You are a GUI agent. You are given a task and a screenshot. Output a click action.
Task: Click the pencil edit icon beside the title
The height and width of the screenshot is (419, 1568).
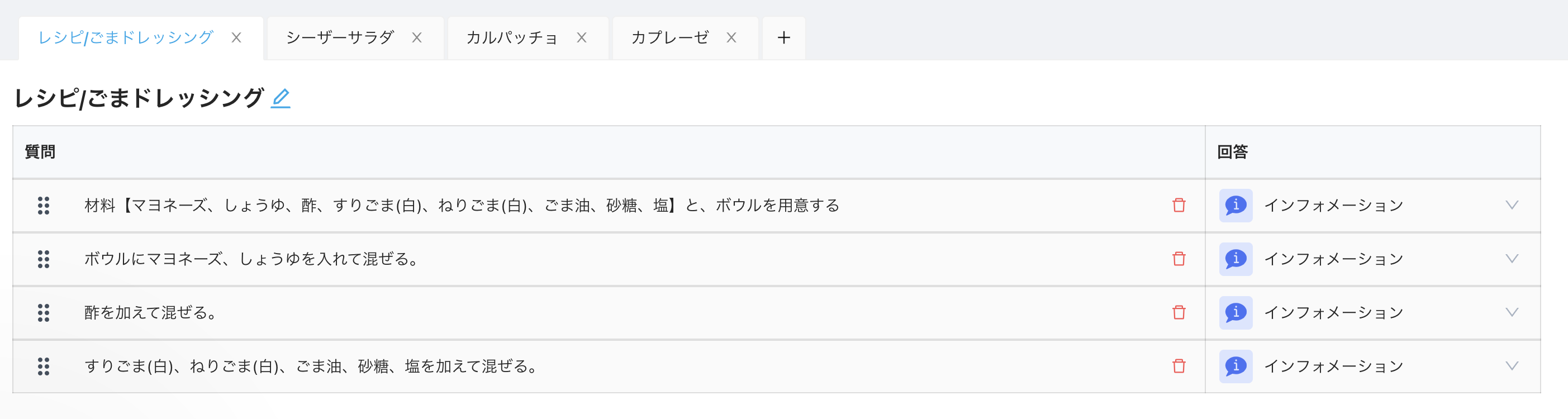281,98
